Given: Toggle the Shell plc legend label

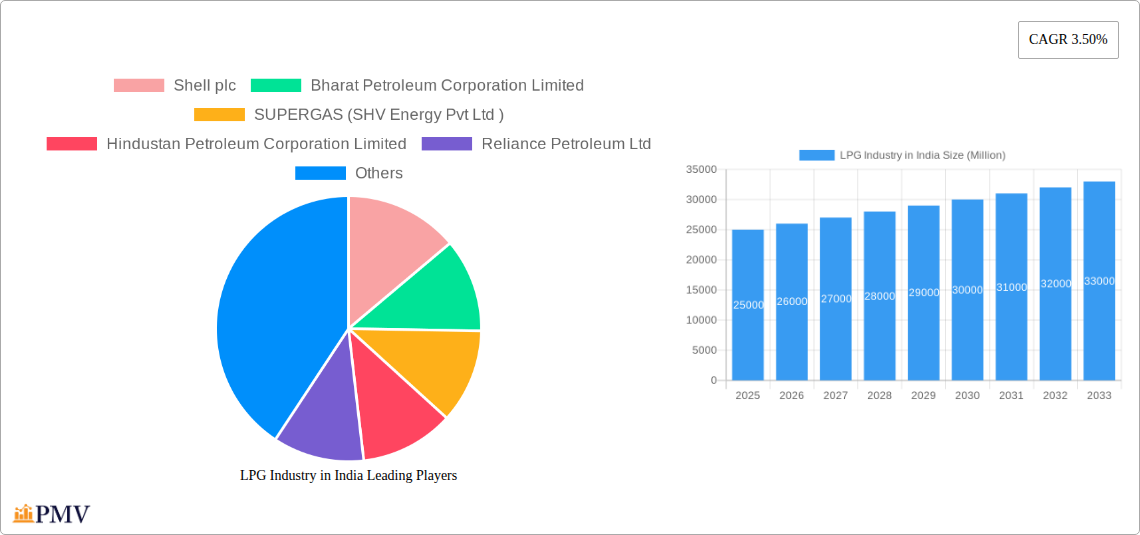Looking at the screenshot, I should (204, 86).
